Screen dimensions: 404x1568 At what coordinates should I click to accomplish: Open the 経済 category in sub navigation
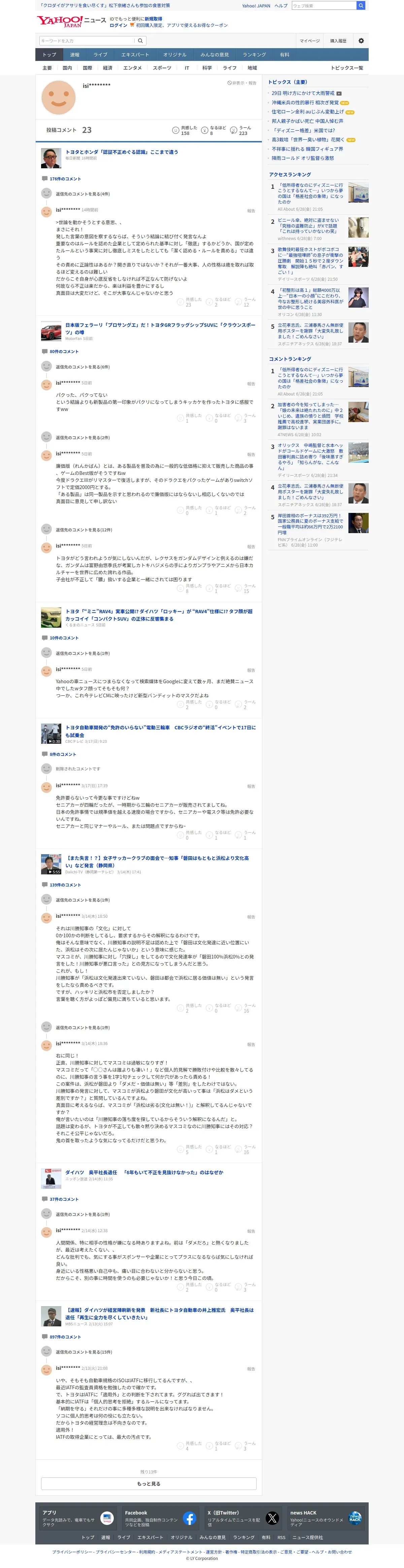[108, 68]
